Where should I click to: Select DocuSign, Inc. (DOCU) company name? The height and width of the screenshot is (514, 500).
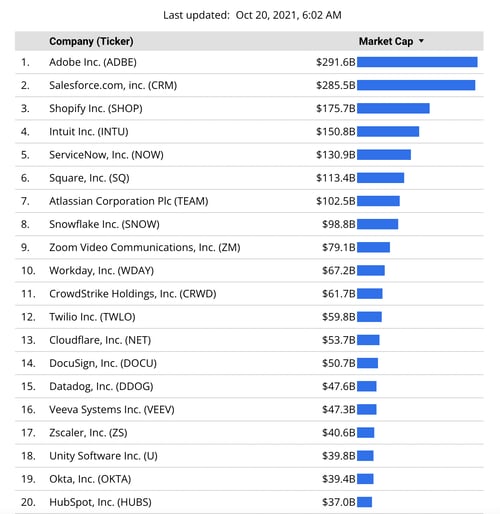coord(103,363)
